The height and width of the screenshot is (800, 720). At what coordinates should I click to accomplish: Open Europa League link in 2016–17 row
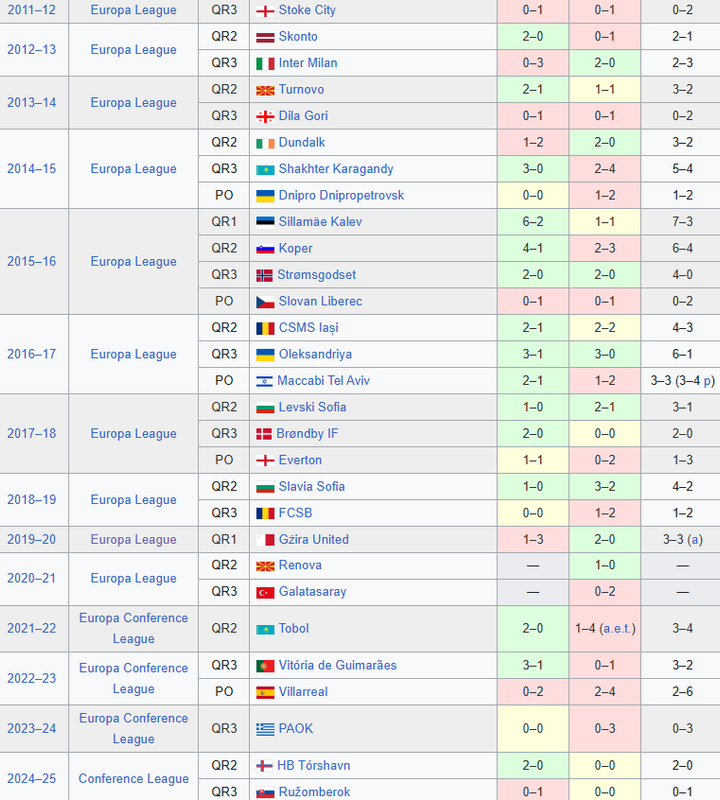coord(134,355)
